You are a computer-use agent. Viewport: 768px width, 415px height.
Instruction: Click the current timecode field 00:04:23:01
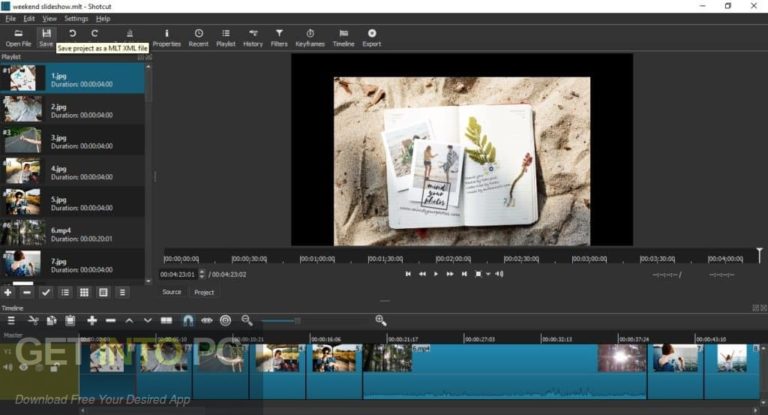[177, 274]
